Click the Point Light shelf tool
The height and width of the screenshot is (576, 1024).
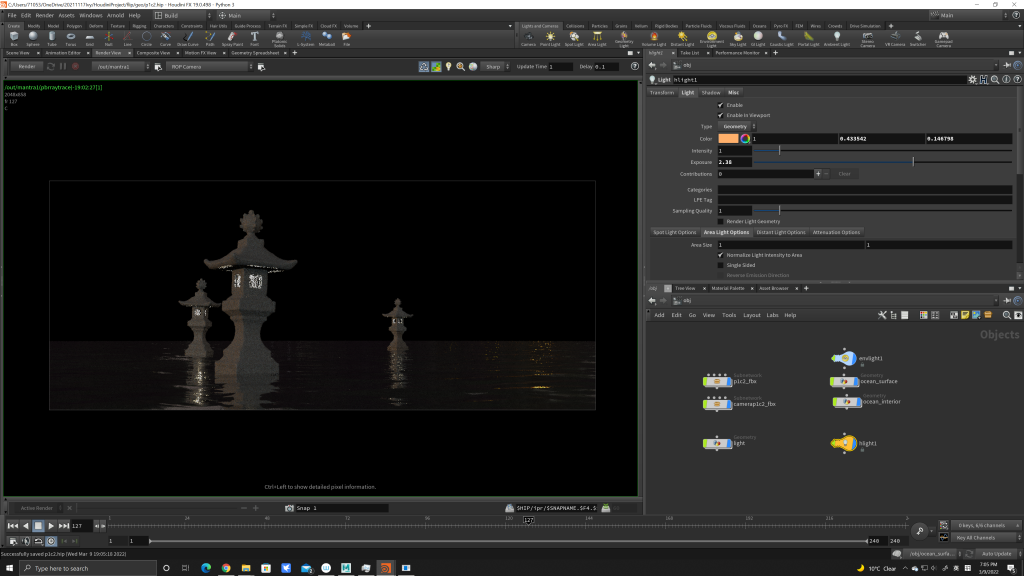[550, 38]
